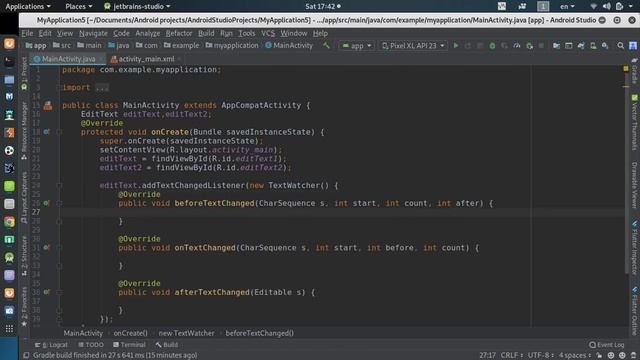The height and width of the screenshot is (360, 640).
Task: Switch to the activity_main.xml tab
Action: (147, 59)
